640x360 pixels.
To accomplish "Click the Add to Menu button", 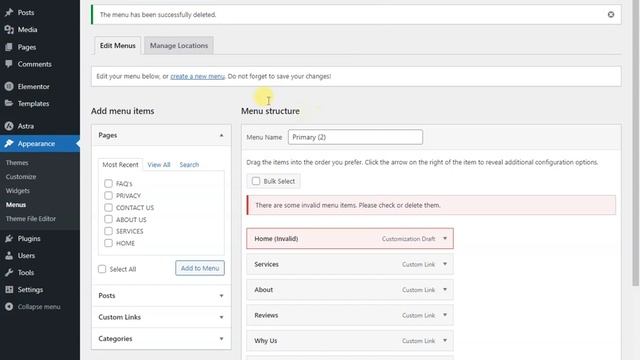I will (200, 268).
